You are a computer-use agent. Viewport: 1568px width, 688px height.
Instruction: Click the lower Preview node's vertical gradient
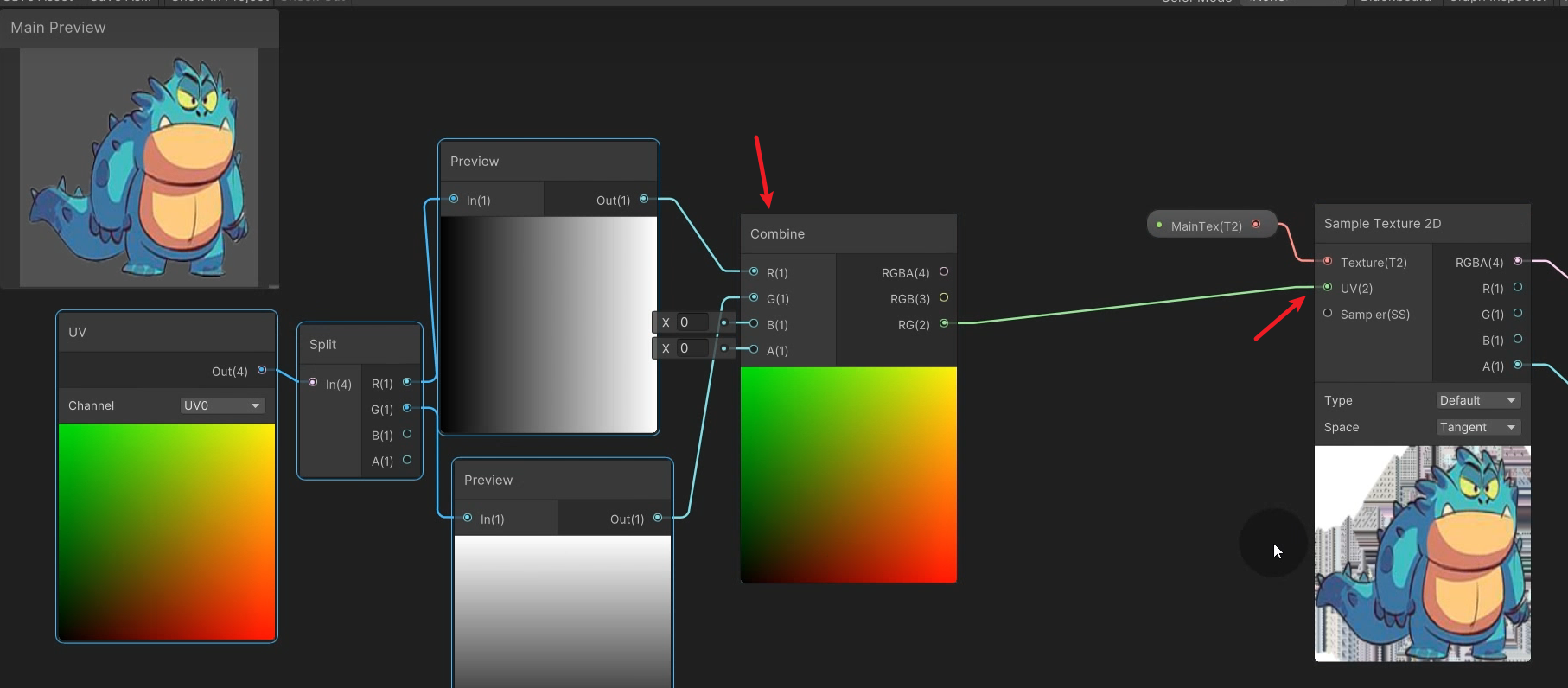pos(563,612)
